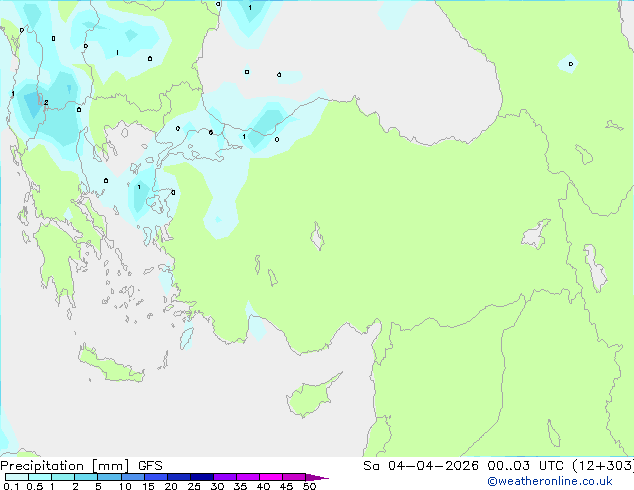Click the '0.1' legend scale label
Image resolution: width=634 pixels, height=490 pixels.
pos(11,486)
